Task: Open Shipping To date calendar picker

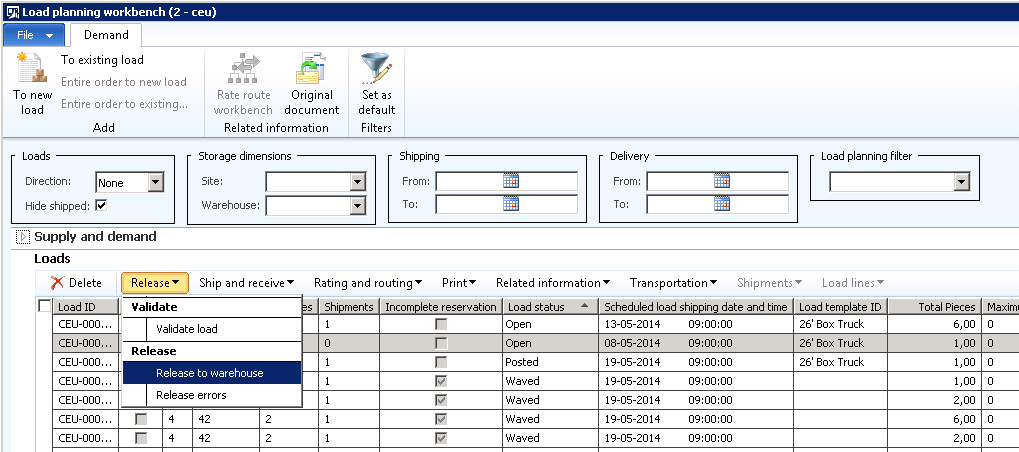Action: pyautogui.click(x=511, y=204)
